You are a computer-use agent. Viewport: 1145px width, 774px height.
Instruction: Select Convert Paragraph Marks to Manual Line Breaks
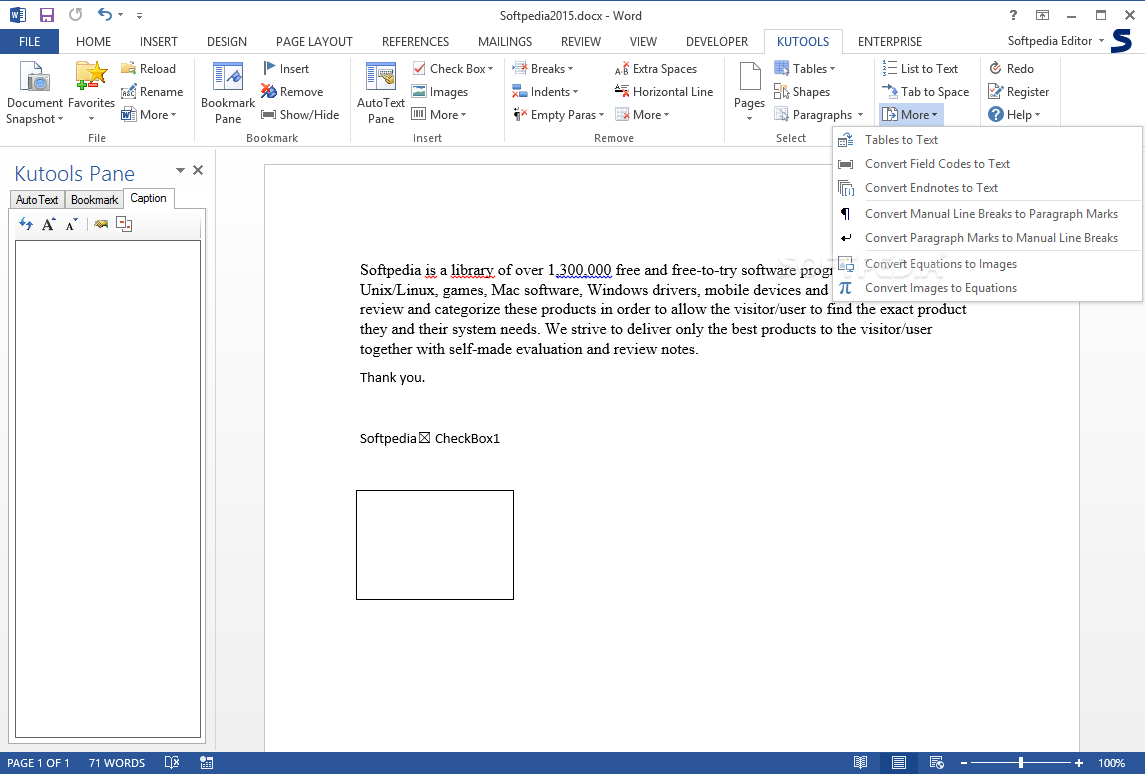(x=987, y=238)
